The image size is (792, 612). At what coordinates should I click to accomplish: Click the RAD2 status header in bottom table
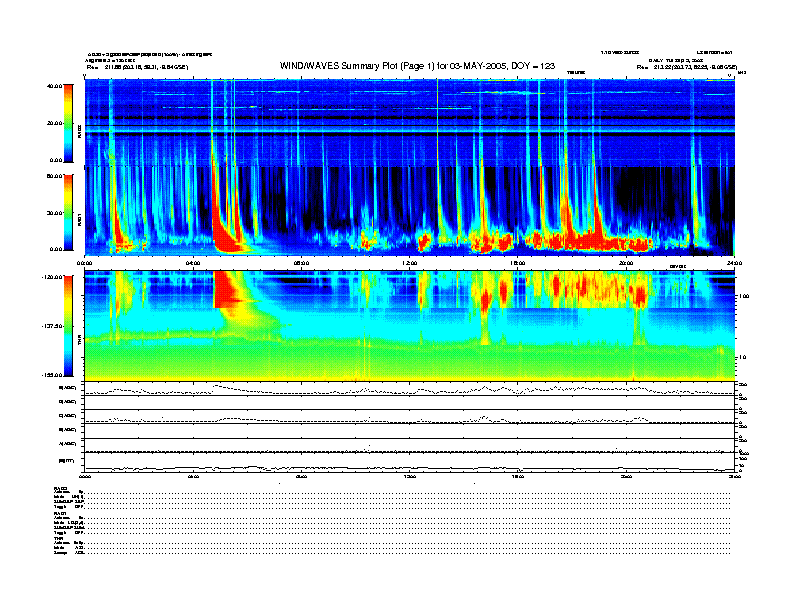pyautogui.click(x=61, y=488)
